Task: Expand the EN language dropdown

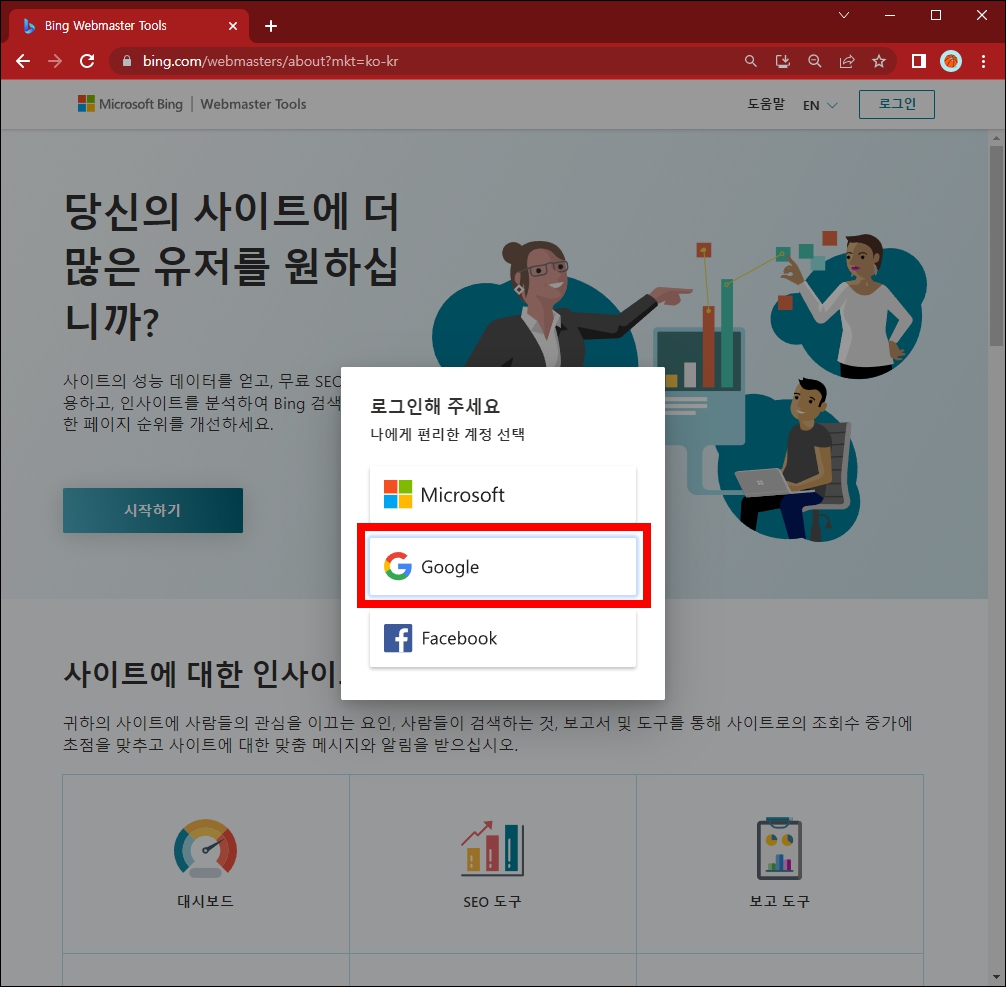Action: click(820, 104)
